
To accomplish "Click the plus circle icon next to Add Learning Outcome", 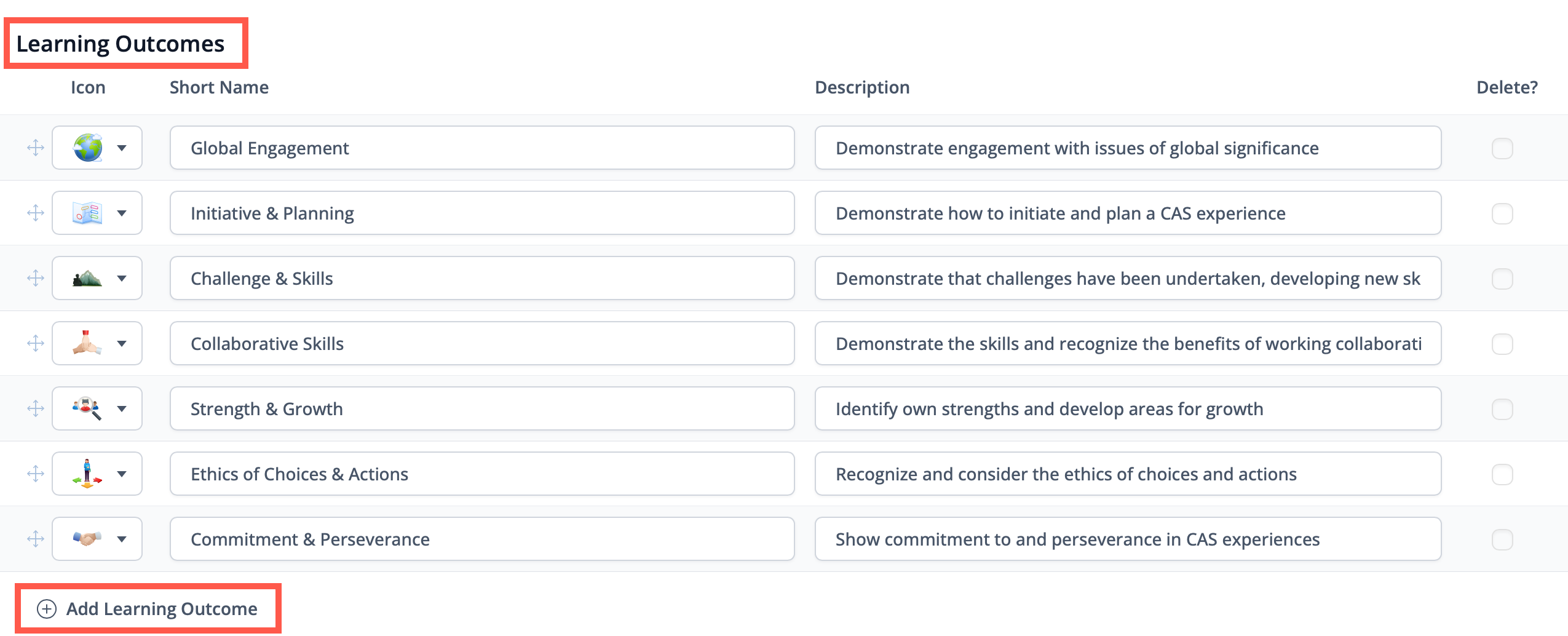I will click(47, 609).
